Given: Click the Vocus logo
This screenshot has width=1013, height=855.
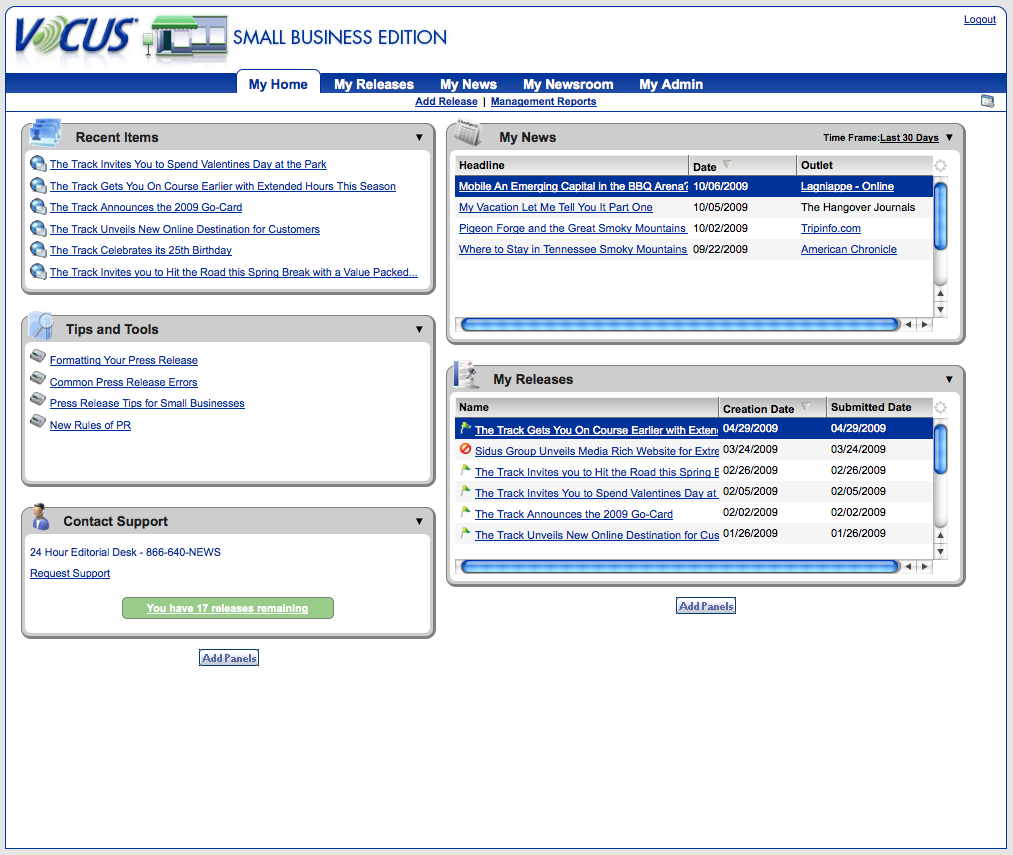Looking at the screenshot, I should pos(75,37).
